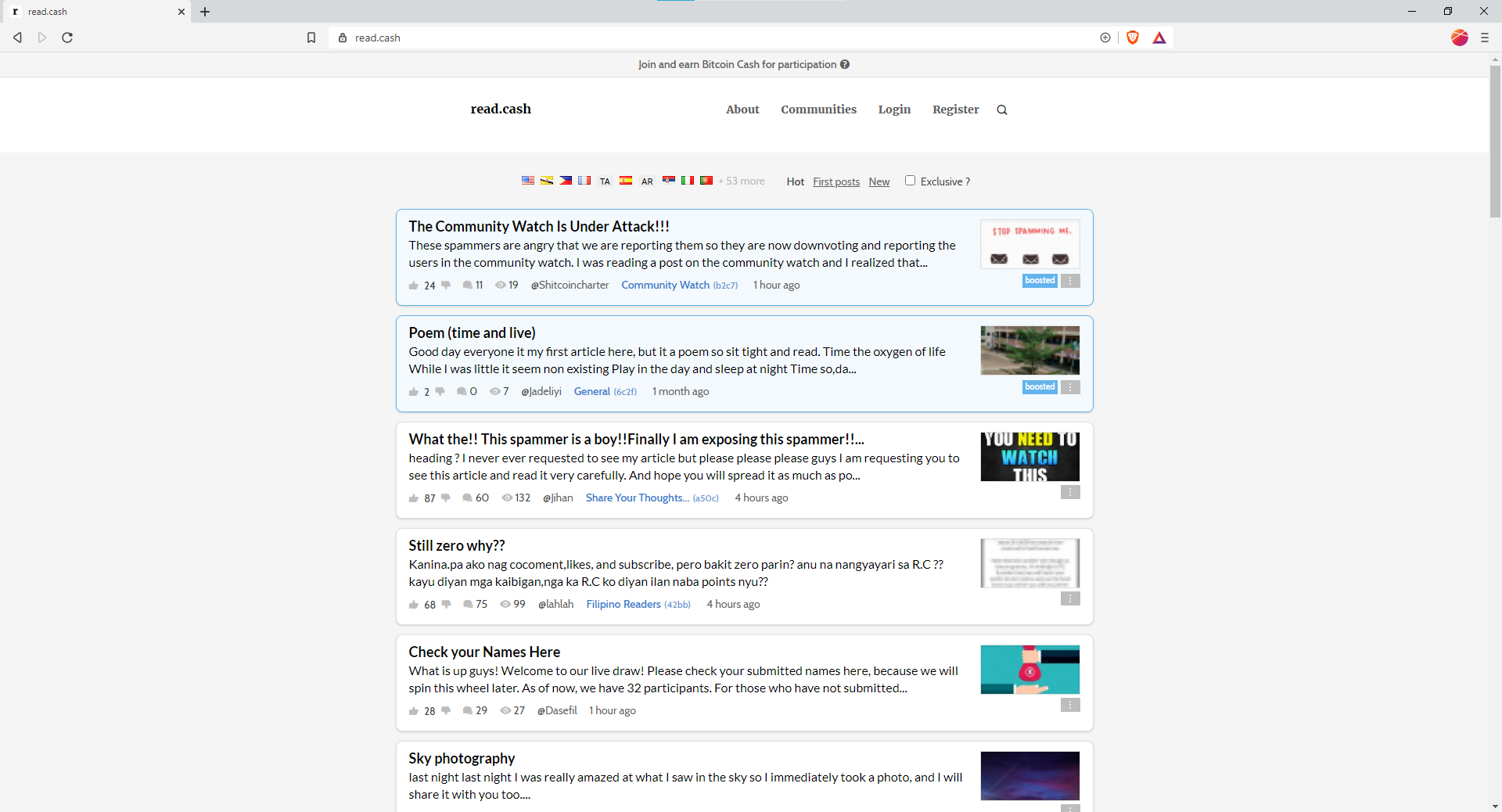Go to Communities in the navigation

point(818,110)
